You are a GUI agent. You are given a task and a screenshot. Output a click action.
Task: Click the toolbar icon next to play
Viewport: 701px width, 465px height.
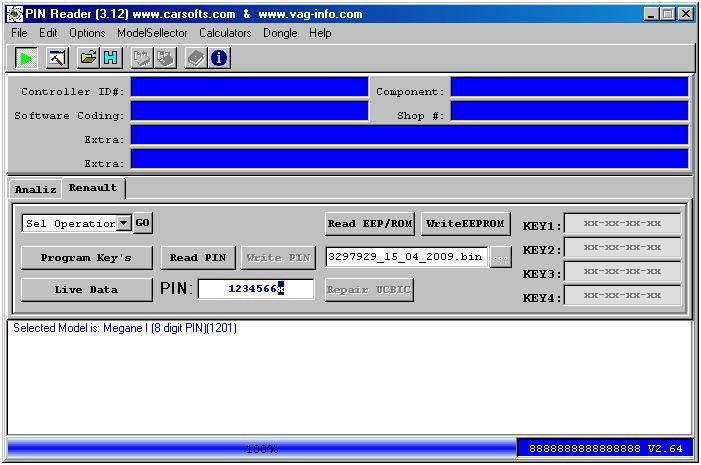click(56, 58)
